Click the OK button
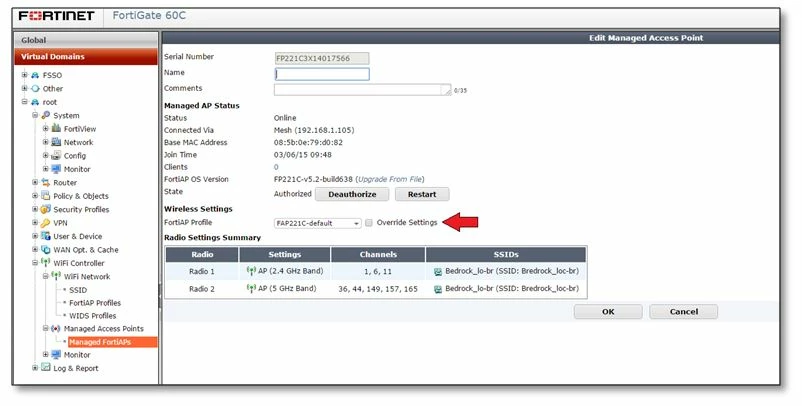Viewport: 802px width, 406px height. [x=608, y=311]
